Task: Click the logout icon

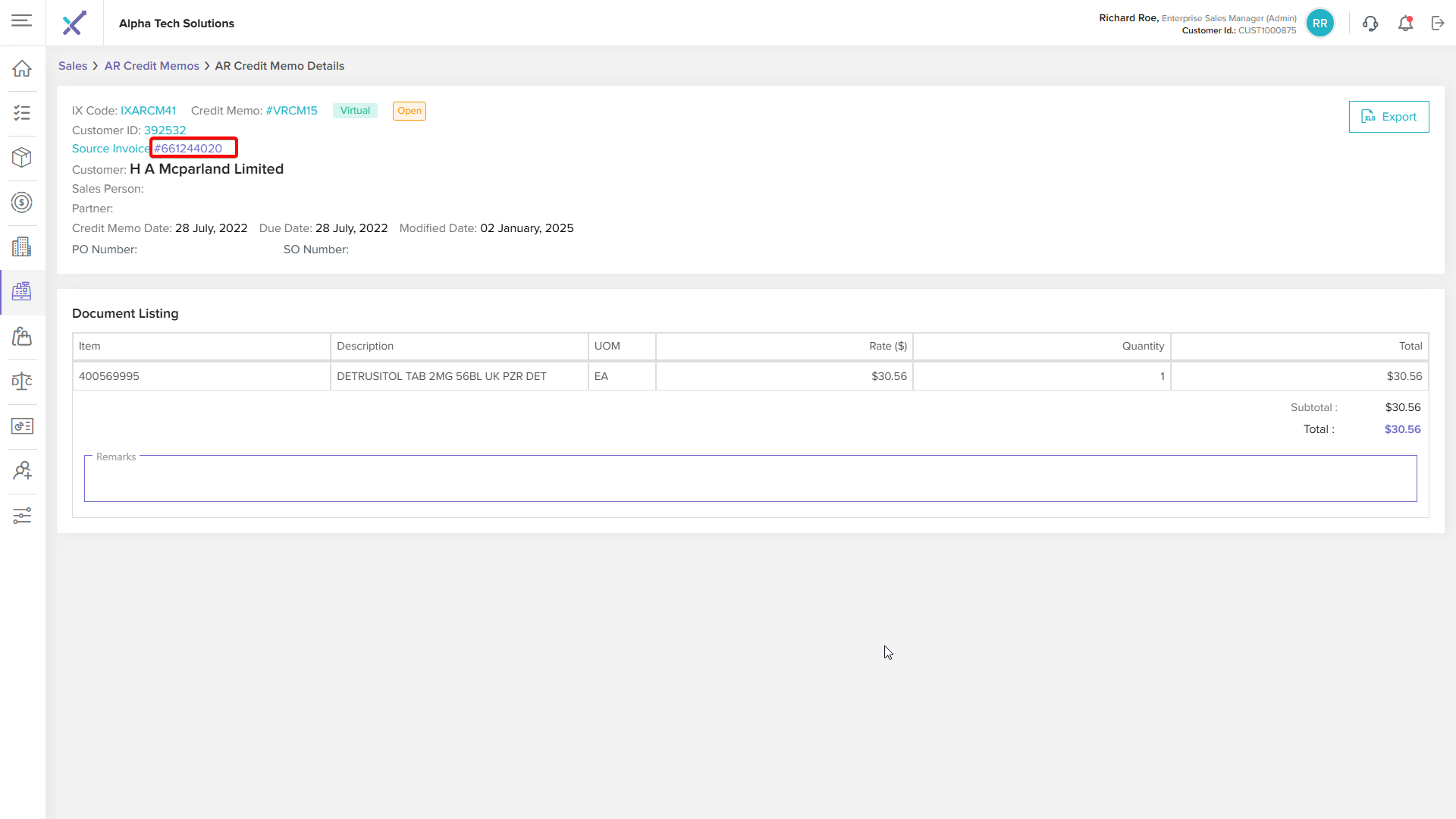Action: pyautogui.click(x=1438, y=24)
